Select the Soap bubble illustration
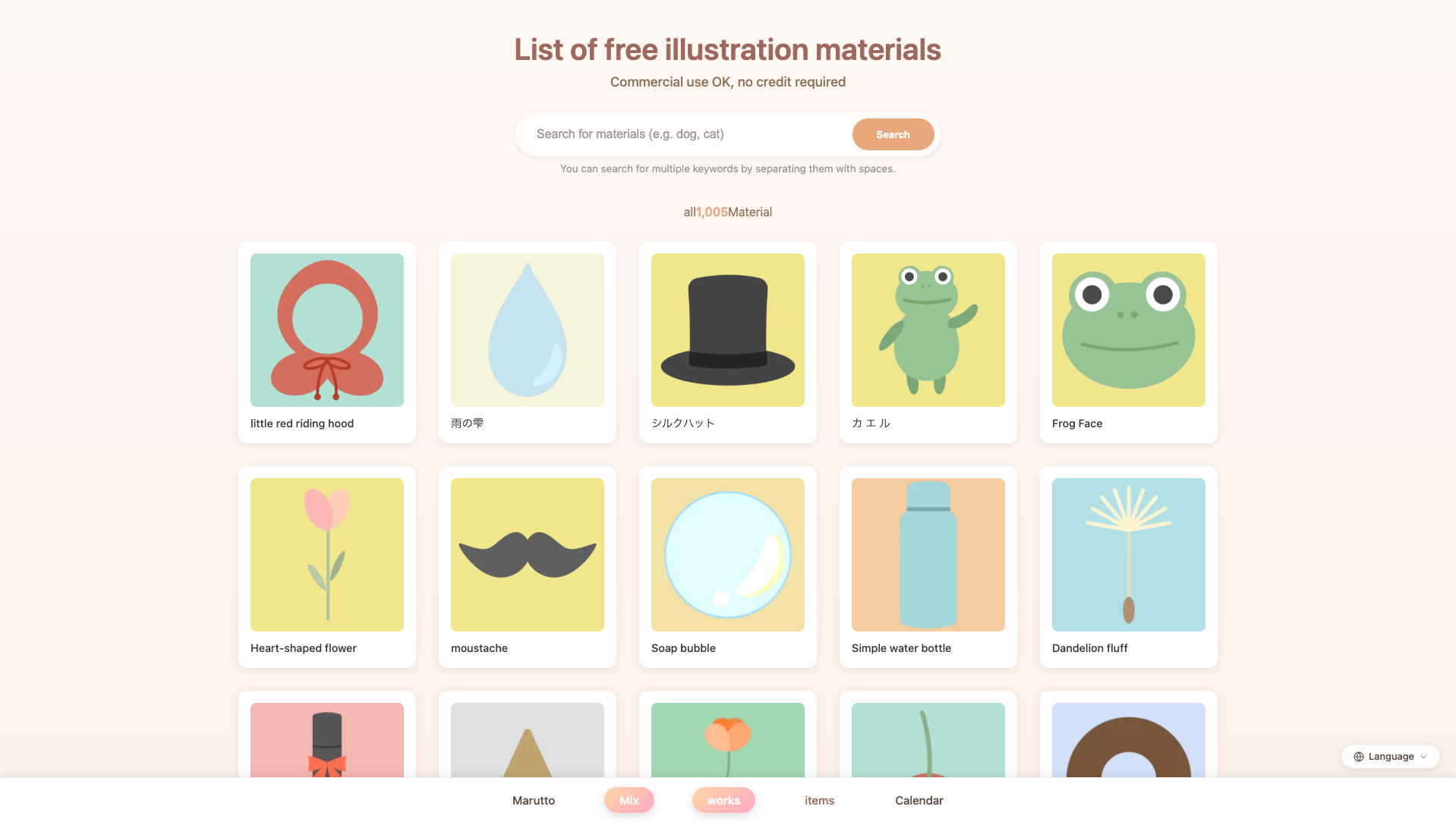1456x822 pixels. [x=728, y=555]
